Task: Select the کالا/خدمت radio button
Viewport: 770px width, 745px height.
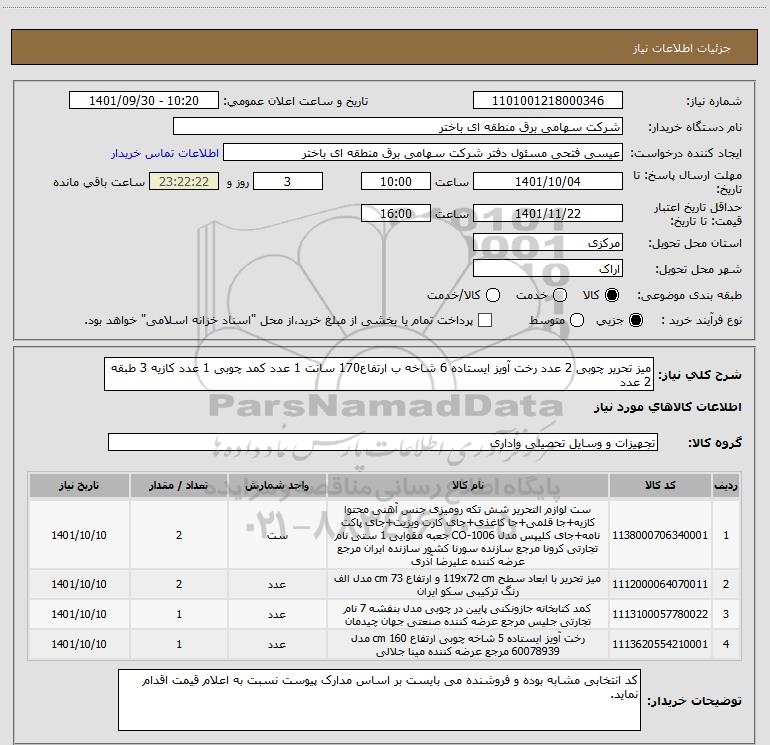Action: (x=493, y=295)
